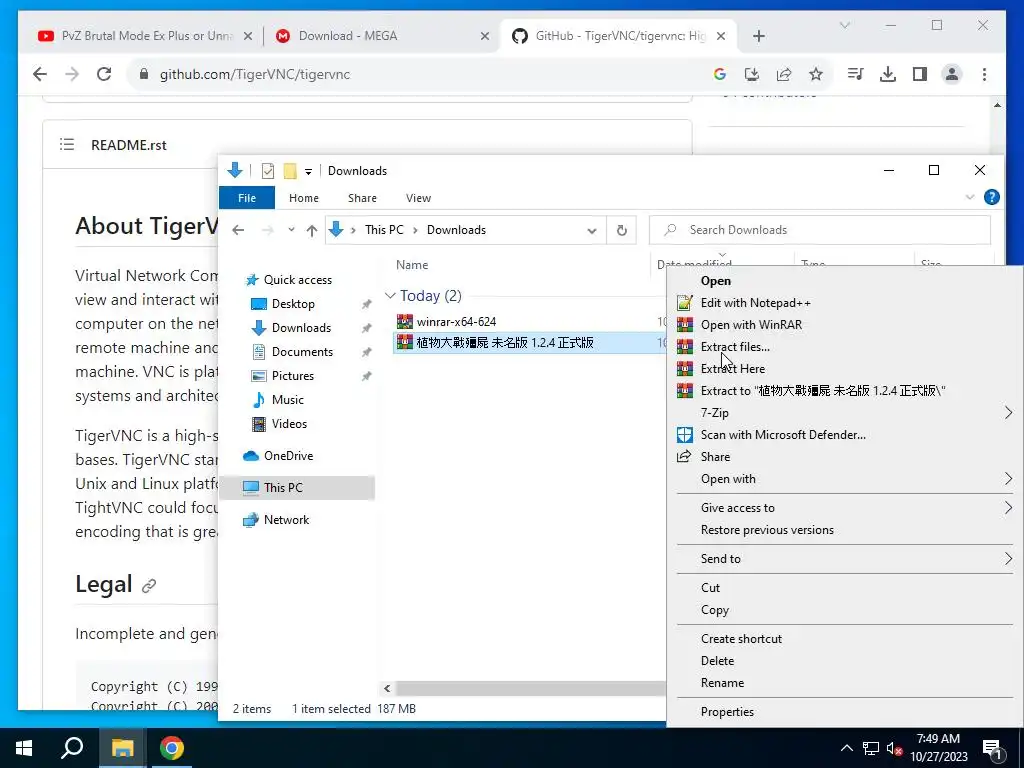Image resolution: width=1024 pixels, height=768 pixels.
Task: Open Customize Quick Access Toolbar dropdown
Action: click(308, 172)
